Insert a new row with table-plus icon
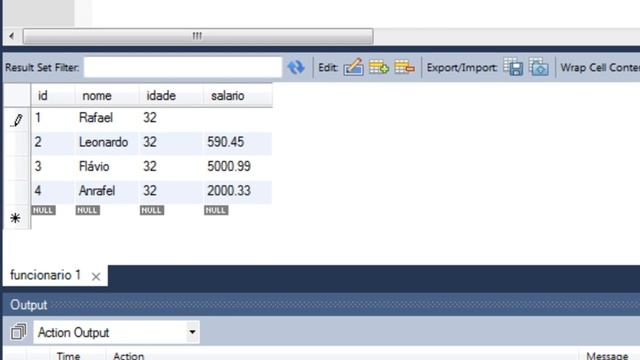Screen dimensions: 640x360 [379, 67]
